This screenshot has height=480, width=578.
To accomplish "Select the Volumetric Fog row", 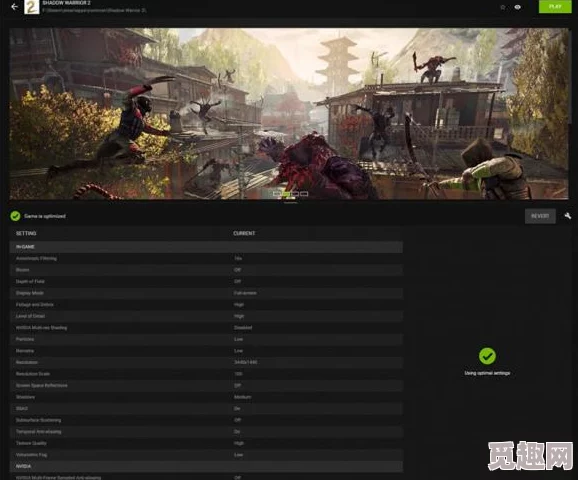I will [x=206, y=455].
